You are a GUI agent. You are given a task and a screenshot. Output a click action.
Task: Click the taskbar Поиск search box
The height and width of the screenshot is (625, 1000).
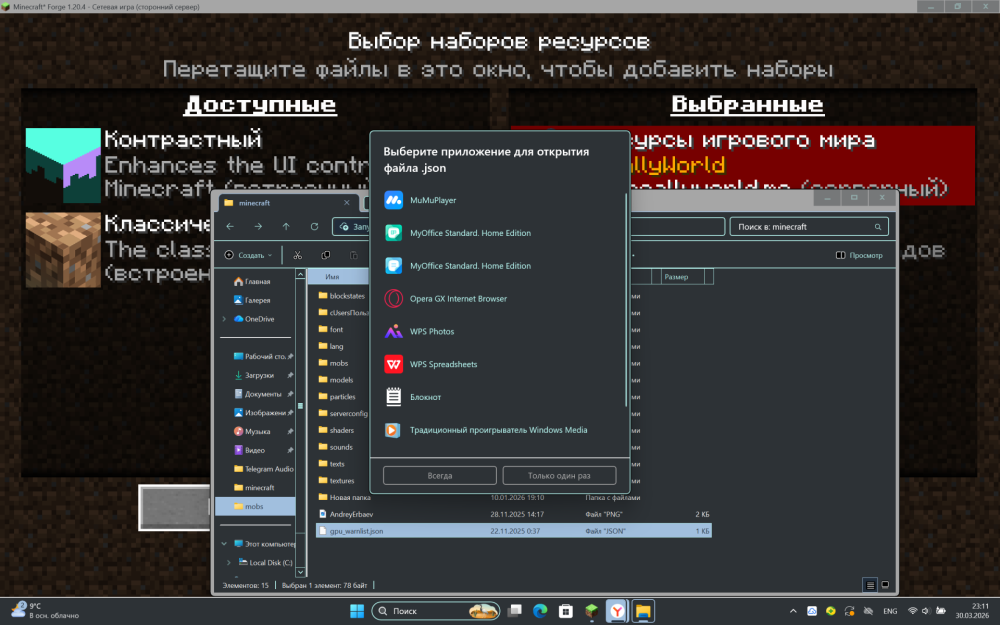tap(436, 611)
